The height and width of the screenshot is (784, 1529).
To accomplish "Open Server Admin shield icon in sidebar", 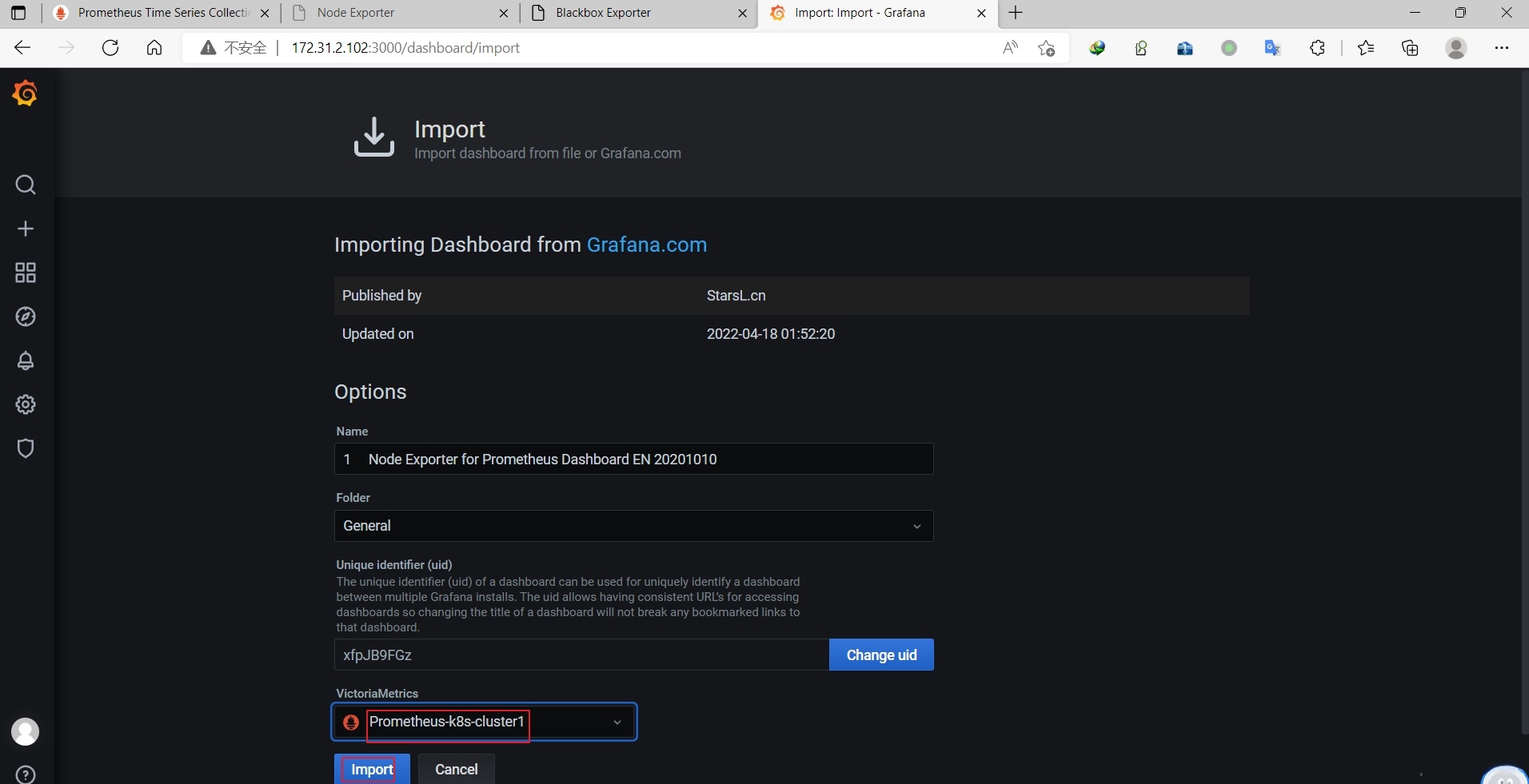I will click(x=26, y=448).
